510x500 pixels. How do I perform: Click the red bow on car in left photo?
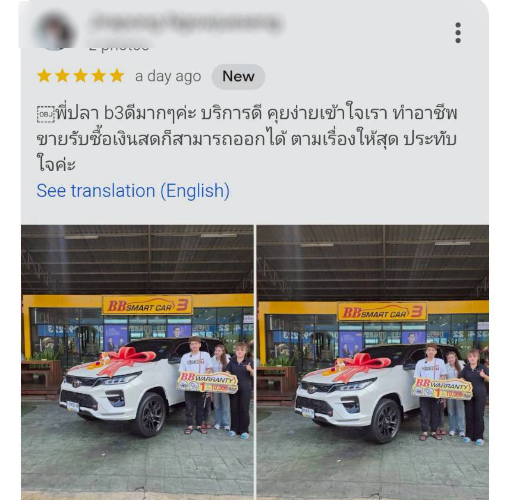pos(126,361)
